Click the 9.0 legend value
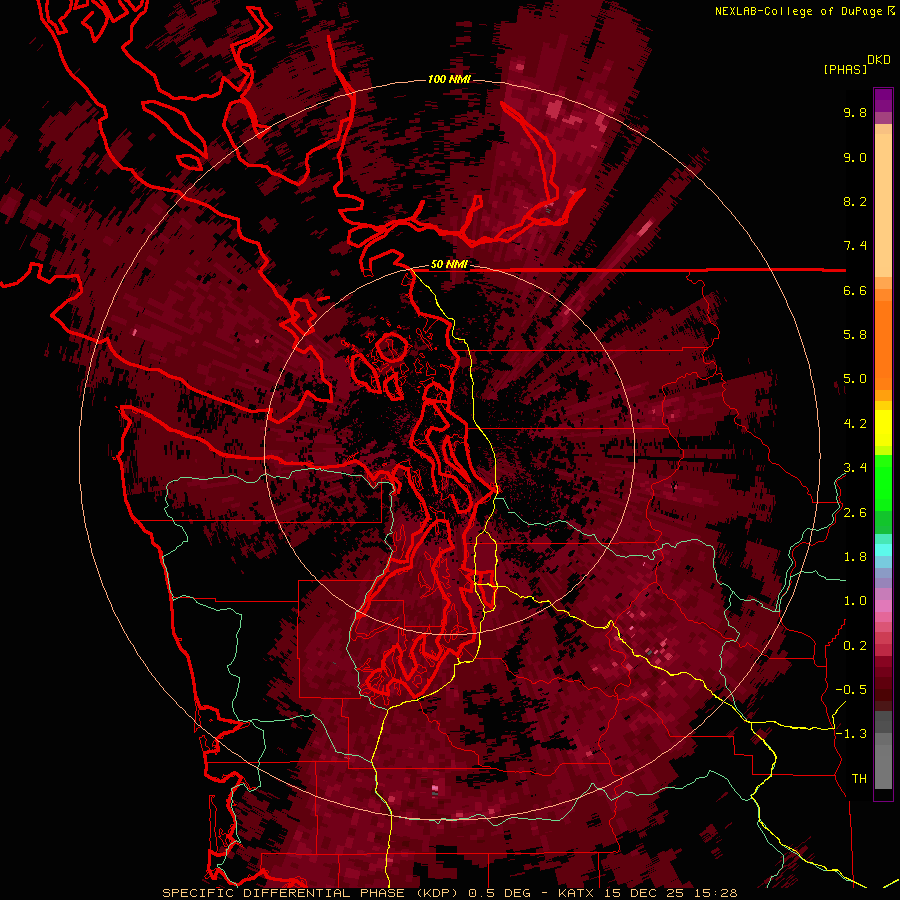900x900 pixels. [x=855, y=157]
